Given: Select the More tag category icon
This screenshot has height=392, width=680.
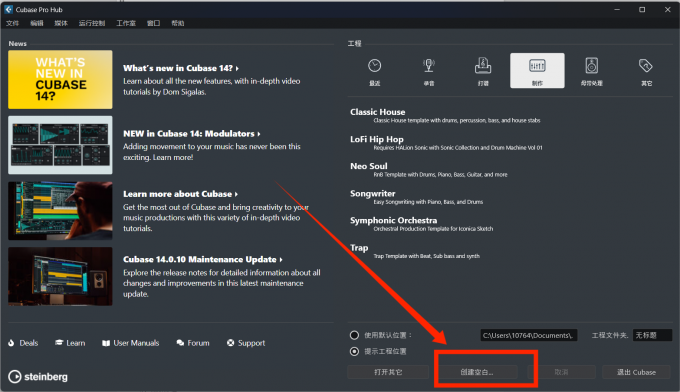Looking at the screenshot, I should [645, 66].
